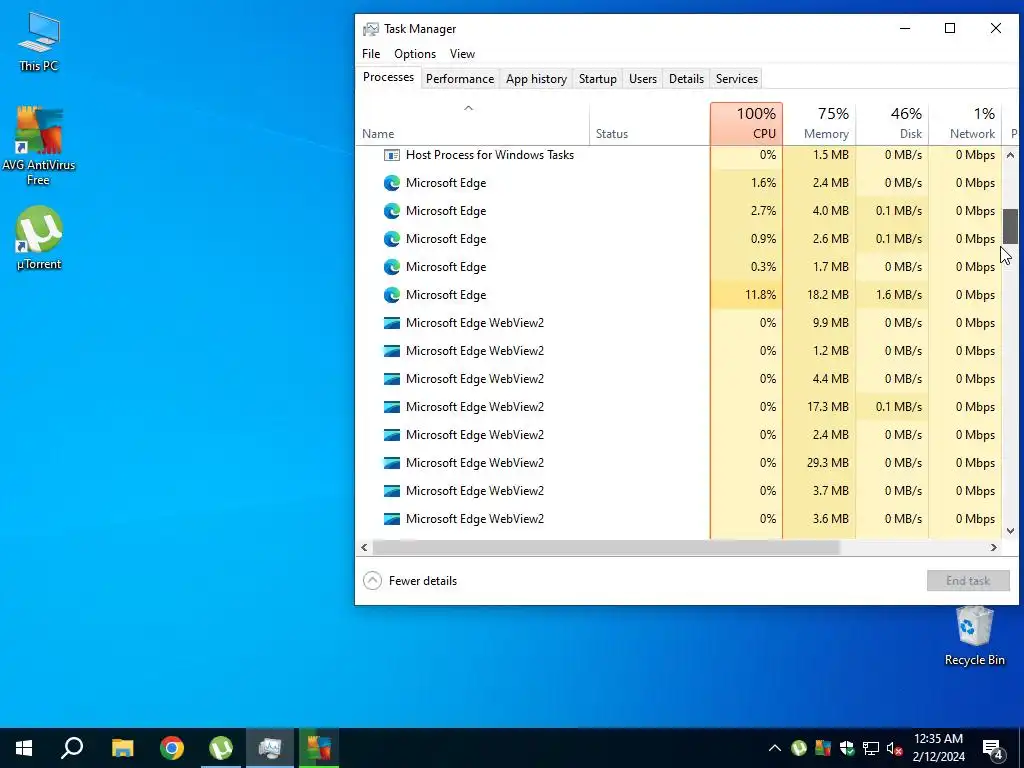The height and width of the screenshot is (768, 1024).
Task: Show hidden system tray icons
Action: click(775, 748)
